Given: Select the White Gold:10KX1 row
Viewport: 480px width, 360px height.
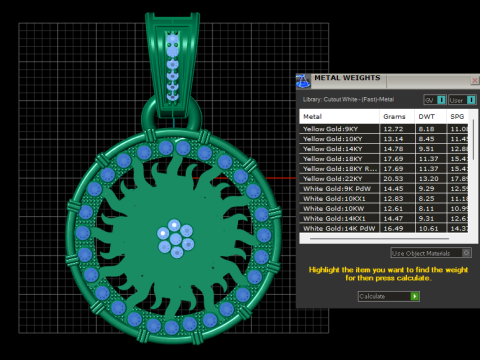Looking at the screenshot, I should tap(384, 199).
